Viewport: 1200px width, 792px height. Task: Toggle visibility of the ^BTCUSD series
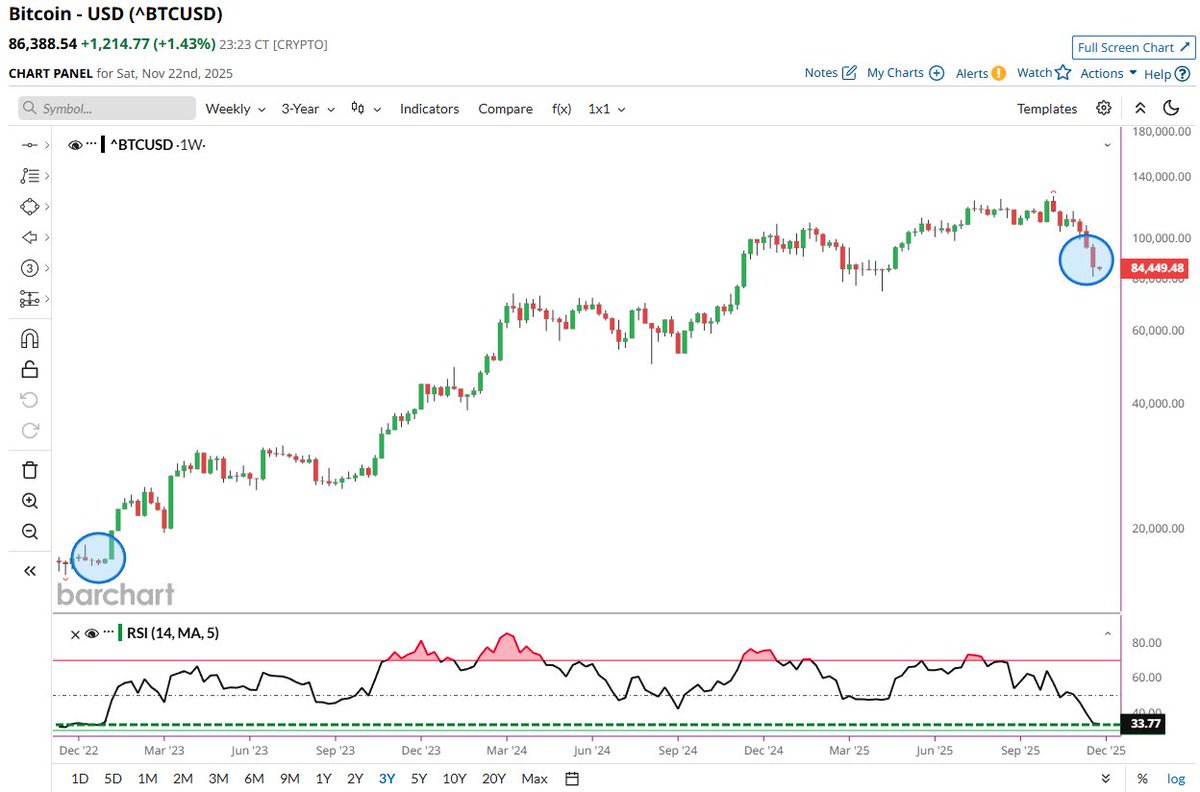[76, 144]
